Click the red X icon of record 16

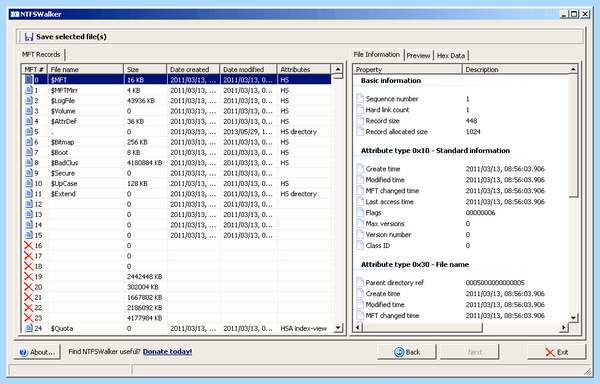pos(29,245)
